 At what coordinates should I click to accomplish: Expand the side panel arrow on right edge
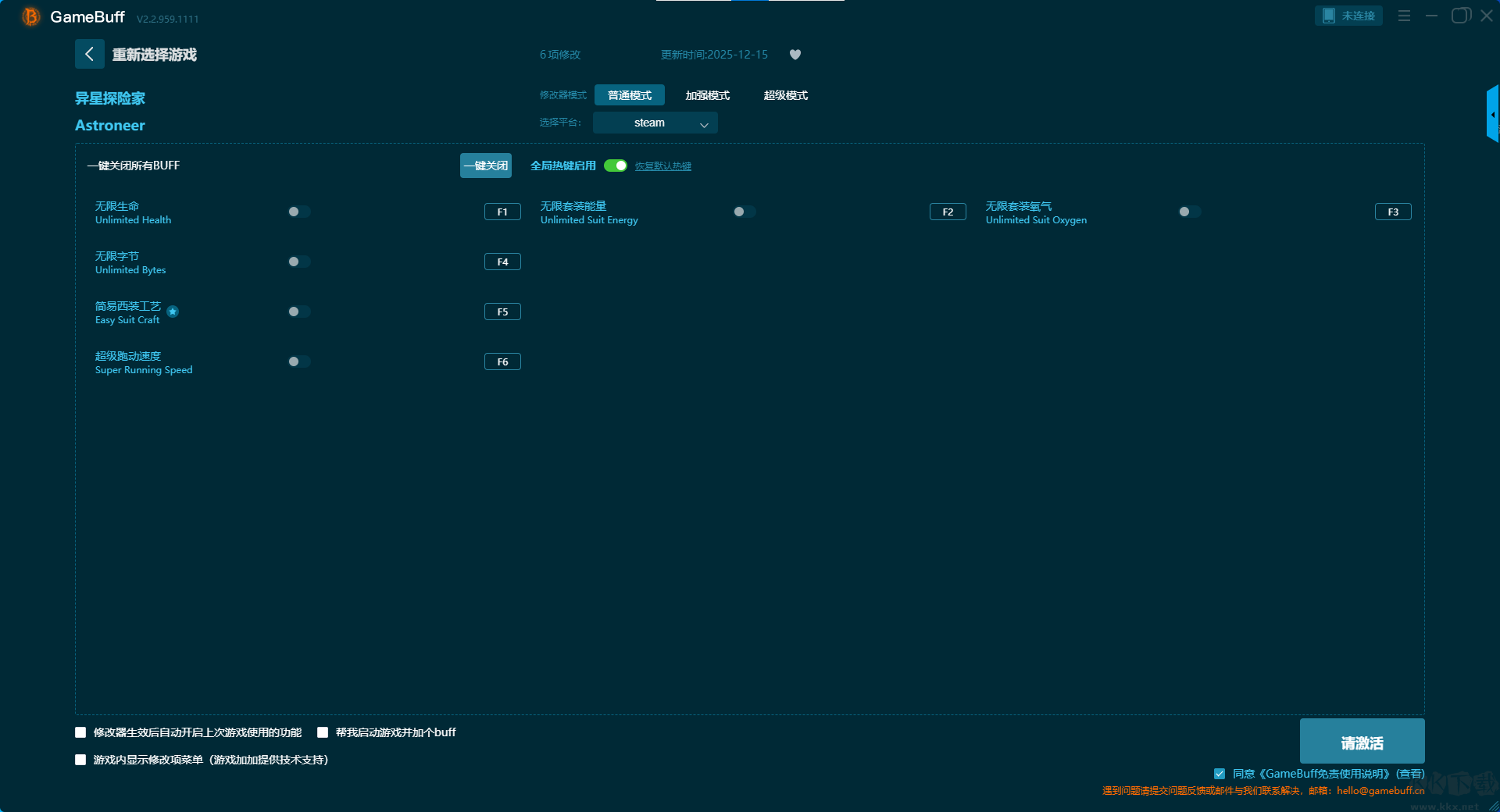tap(1492, 115)
